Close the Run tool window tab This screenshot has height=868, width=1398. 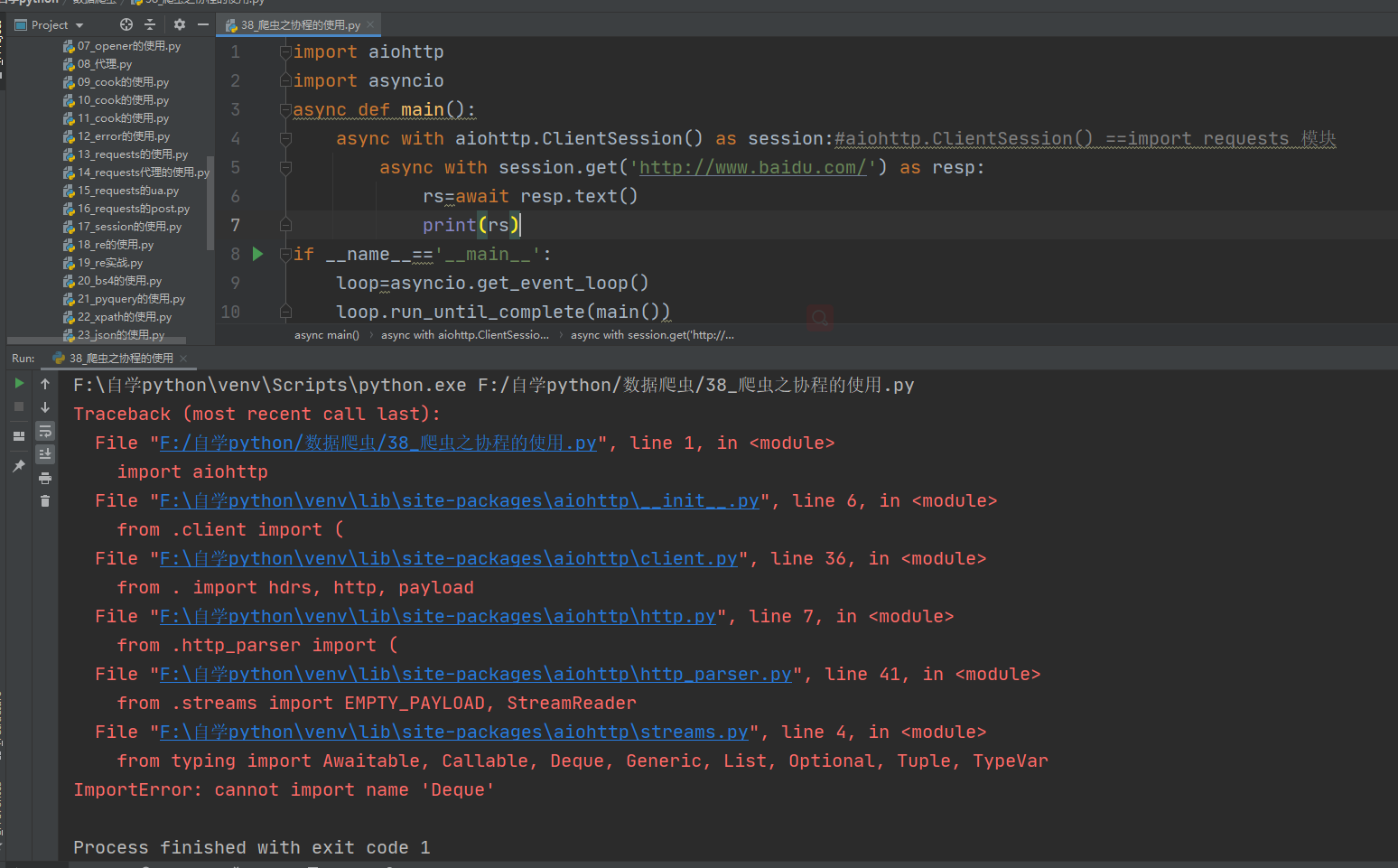pyautogui.click(x=183, y=359)
